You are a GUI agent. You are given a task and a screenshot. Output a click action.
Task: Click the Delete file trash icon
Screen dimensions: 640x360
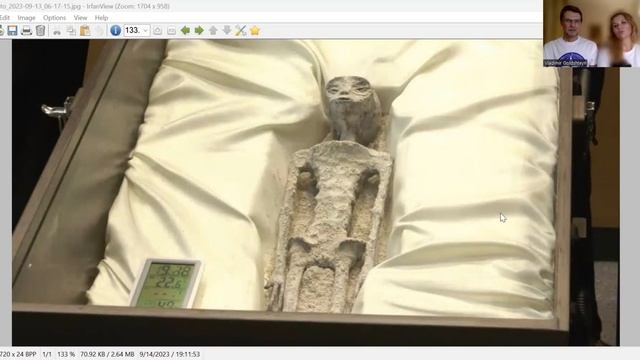point(40,30)
